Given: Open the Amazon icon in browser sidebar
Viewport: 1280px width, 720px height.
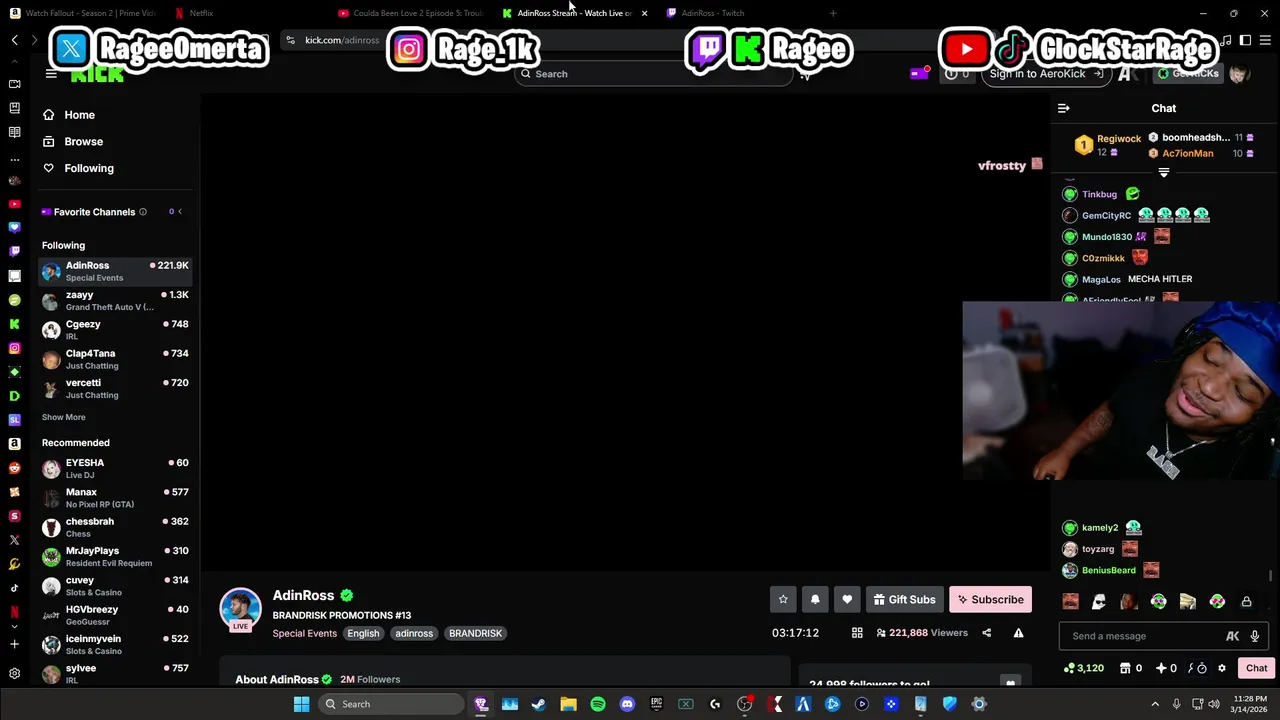Looking at the screenshot, I should (14, 444).
